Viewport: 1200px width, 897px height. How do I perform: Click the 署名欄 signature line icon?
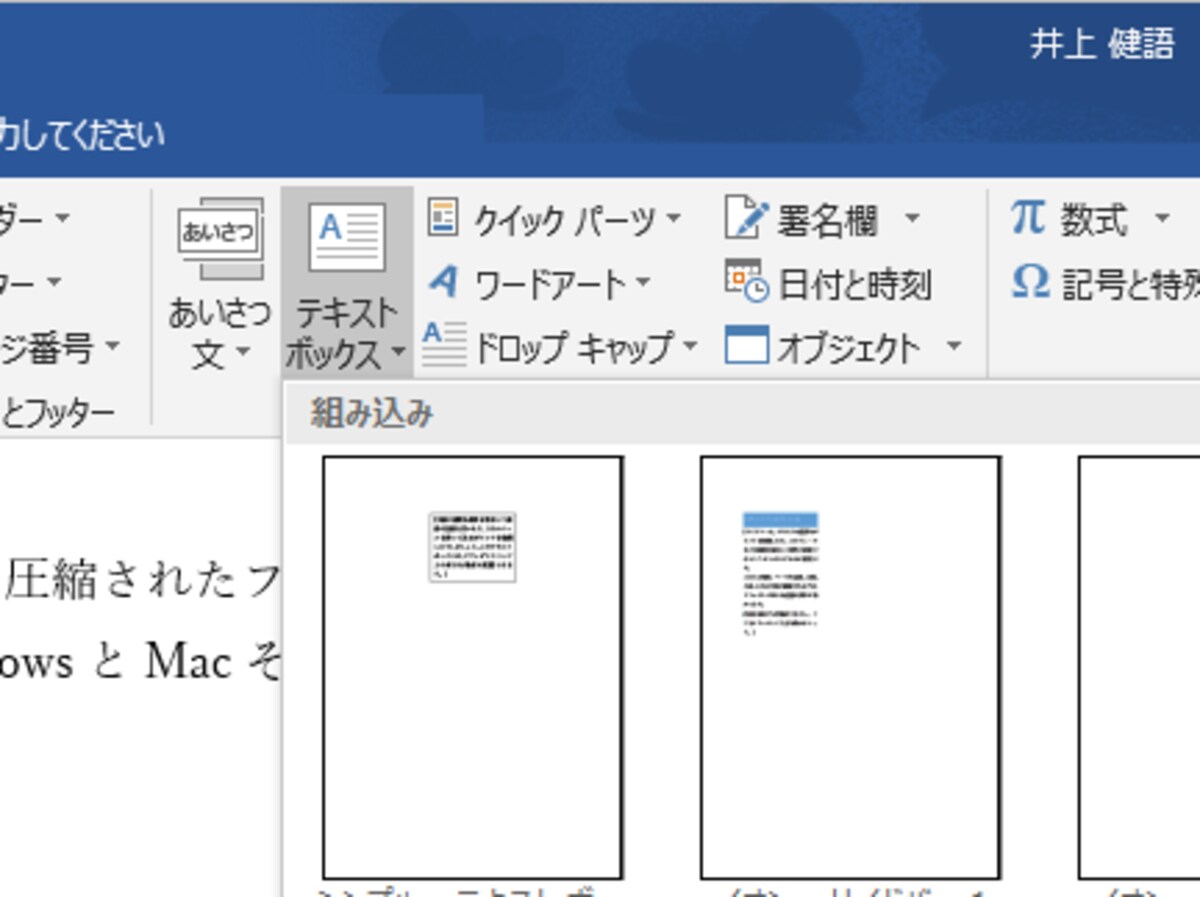pos(746,218)
